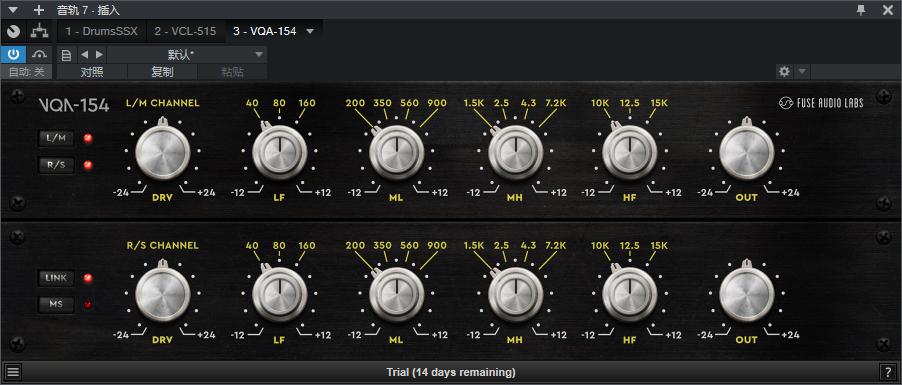Open dropdown arrow after VQA-154 tab

311,31
